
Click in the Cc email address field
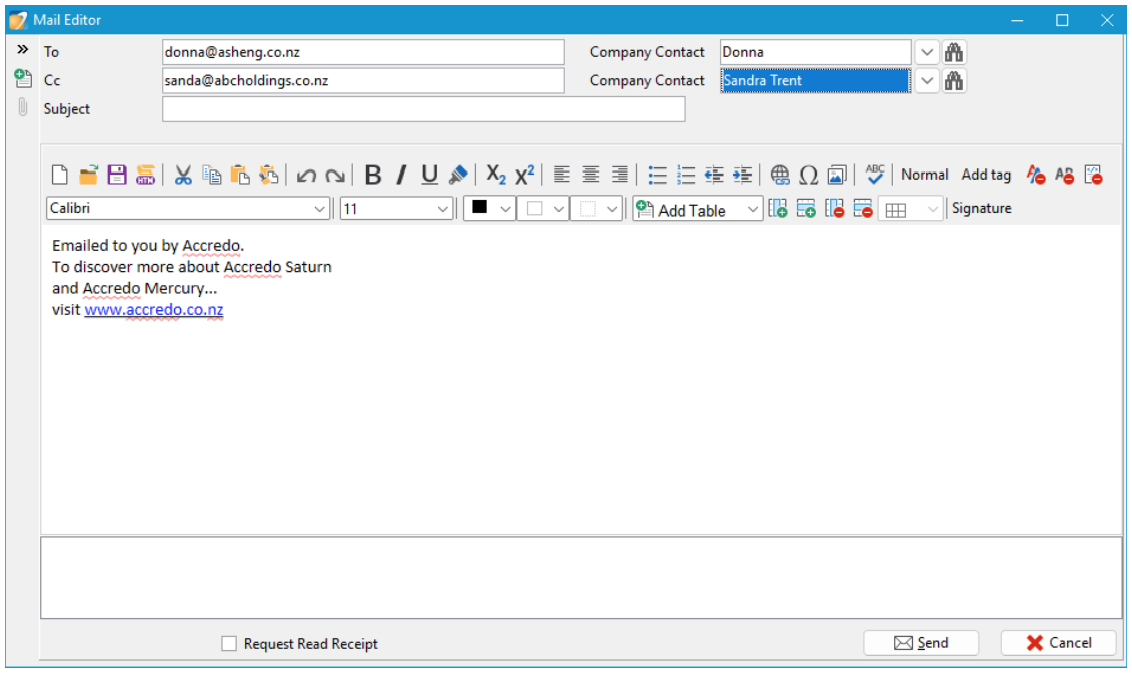point(363,80)
